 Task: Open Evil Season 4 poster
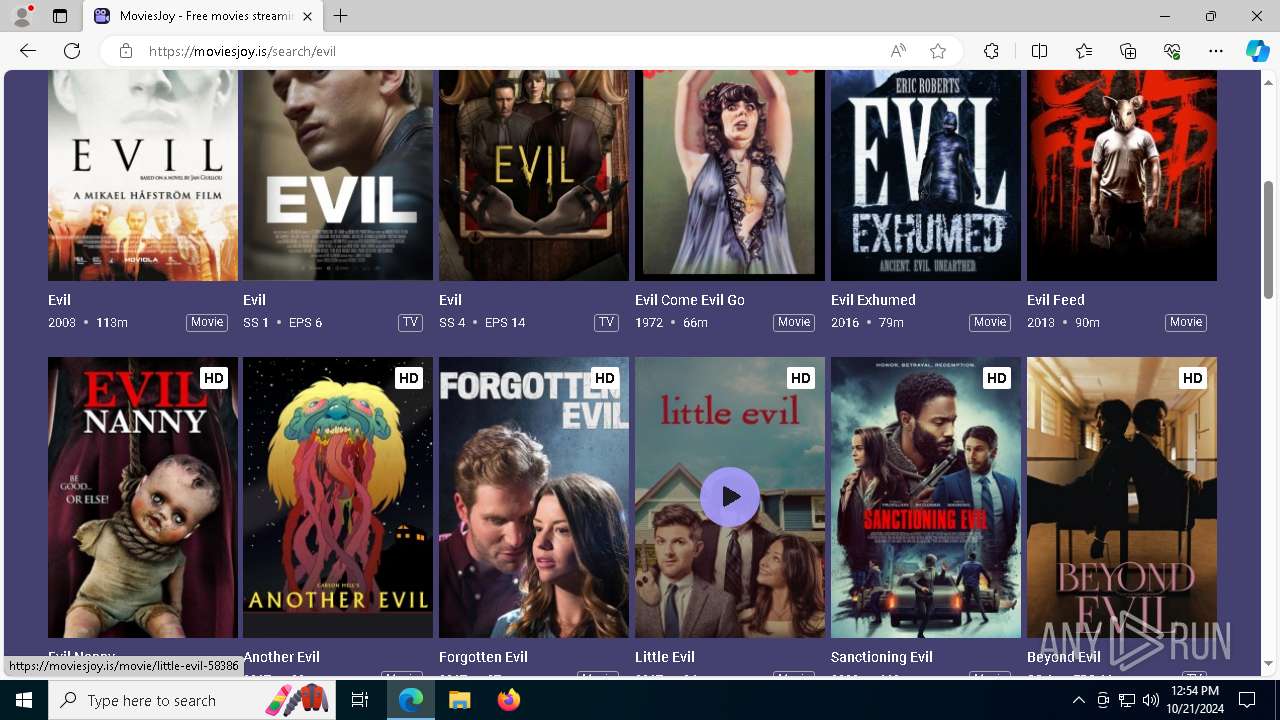pos(534,175)
